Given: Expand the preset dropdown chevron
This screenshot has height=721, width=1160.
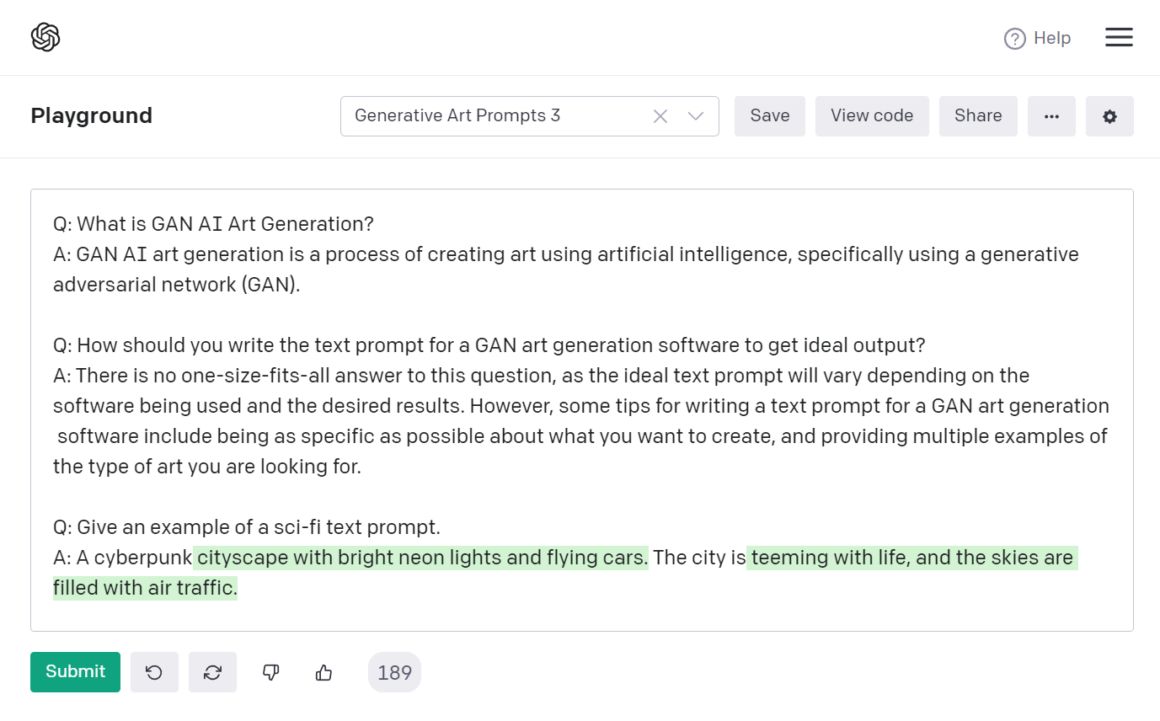Looking at the screenshot, I should coord(695,116).
